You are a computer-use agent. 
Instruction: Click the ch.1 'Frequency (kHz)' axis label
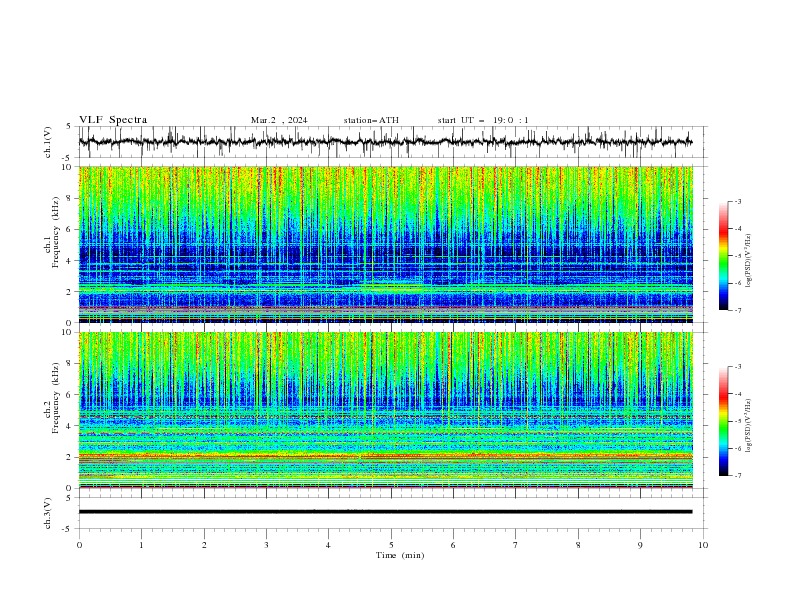[x=56, y=230]
